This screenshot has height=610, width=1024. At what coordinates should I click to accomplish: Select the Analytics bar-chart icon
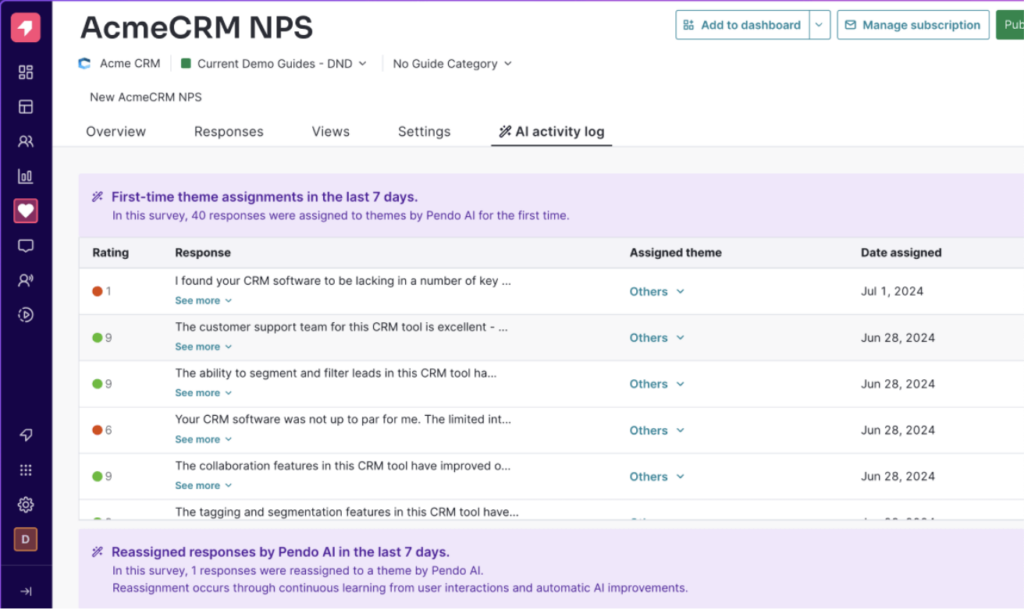tap(25, 175)
